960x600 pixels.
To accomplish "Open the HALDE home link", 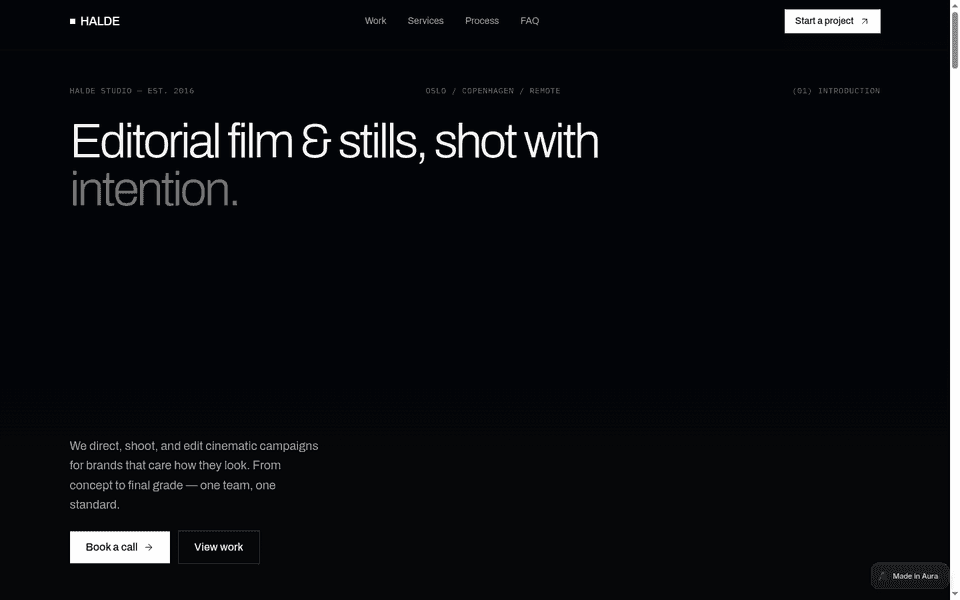I will [95, 21].
